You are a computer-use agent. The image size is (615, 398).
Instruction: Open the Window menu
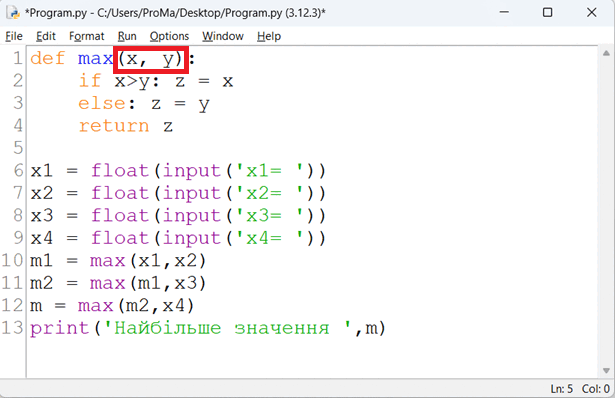[223, 36]
